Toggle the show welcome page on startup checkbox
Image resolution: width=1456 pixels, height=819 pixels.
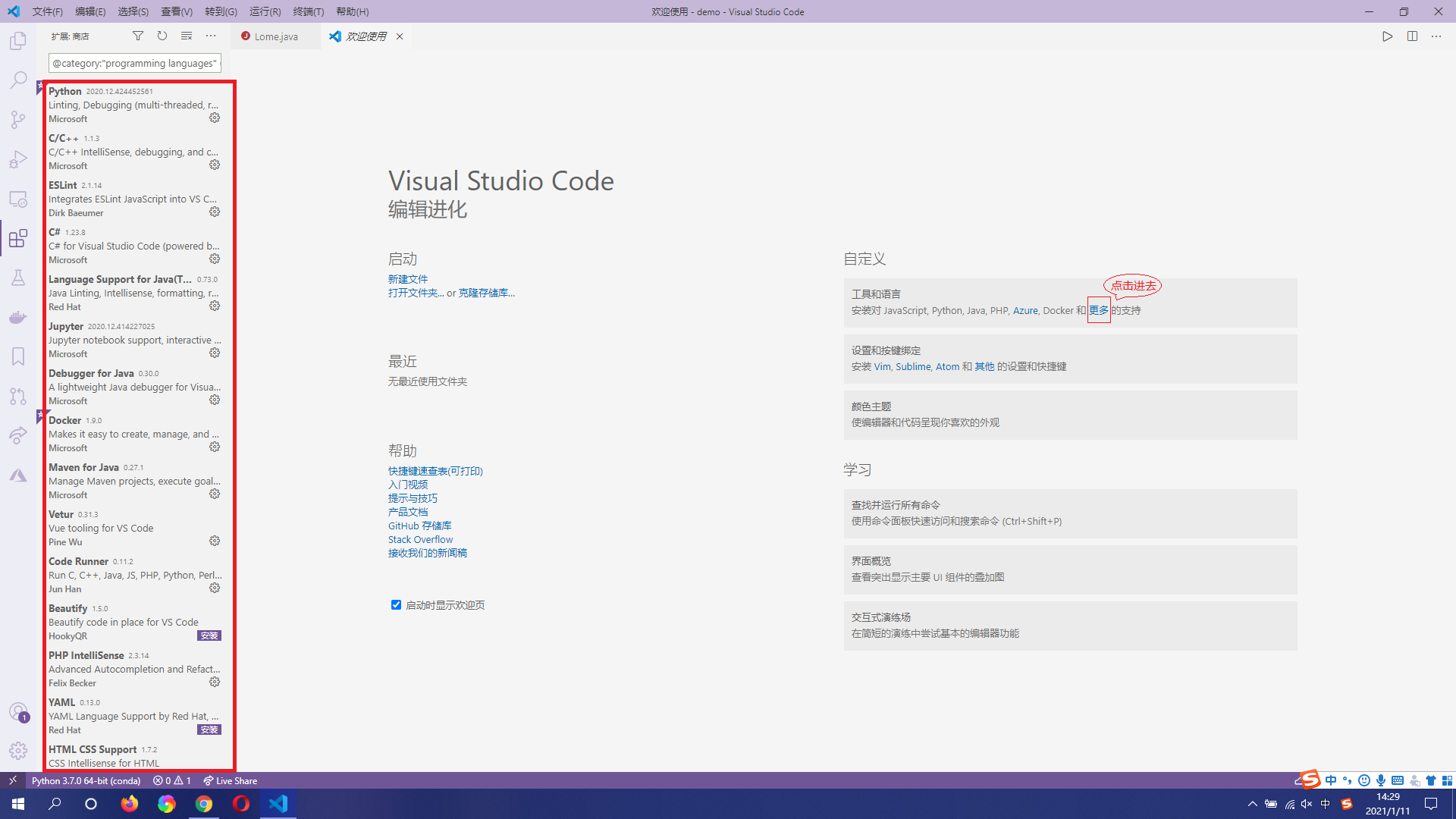(x=396, y=605)
